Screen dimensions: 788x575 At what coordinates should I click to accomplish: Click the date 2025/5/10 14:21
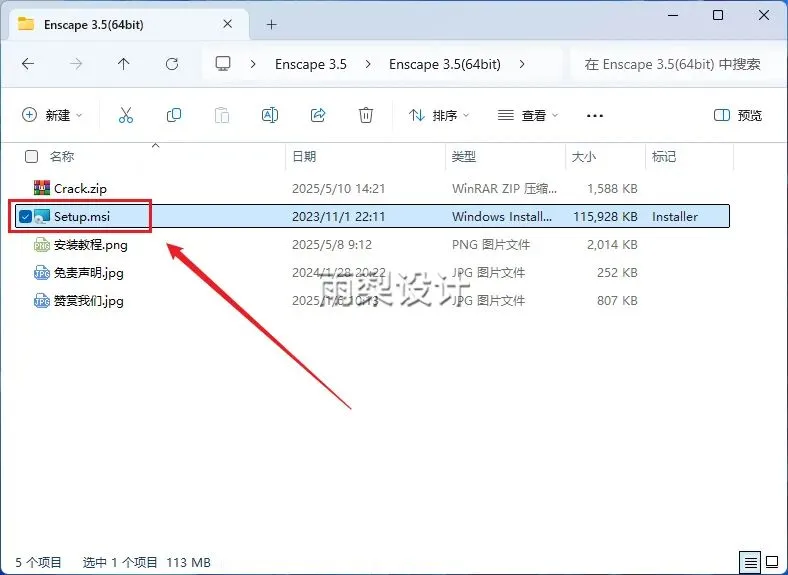(x=339, y=188)
